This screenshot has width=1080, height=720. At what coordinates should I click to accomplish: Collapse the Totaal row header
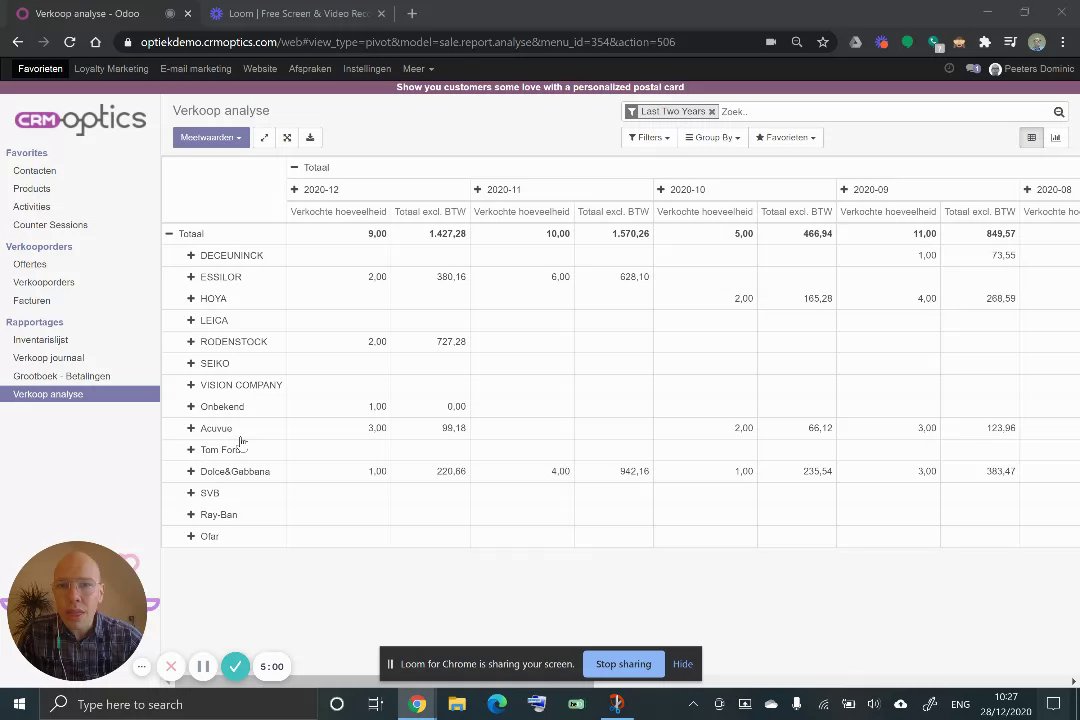click(x=169, y=234)
